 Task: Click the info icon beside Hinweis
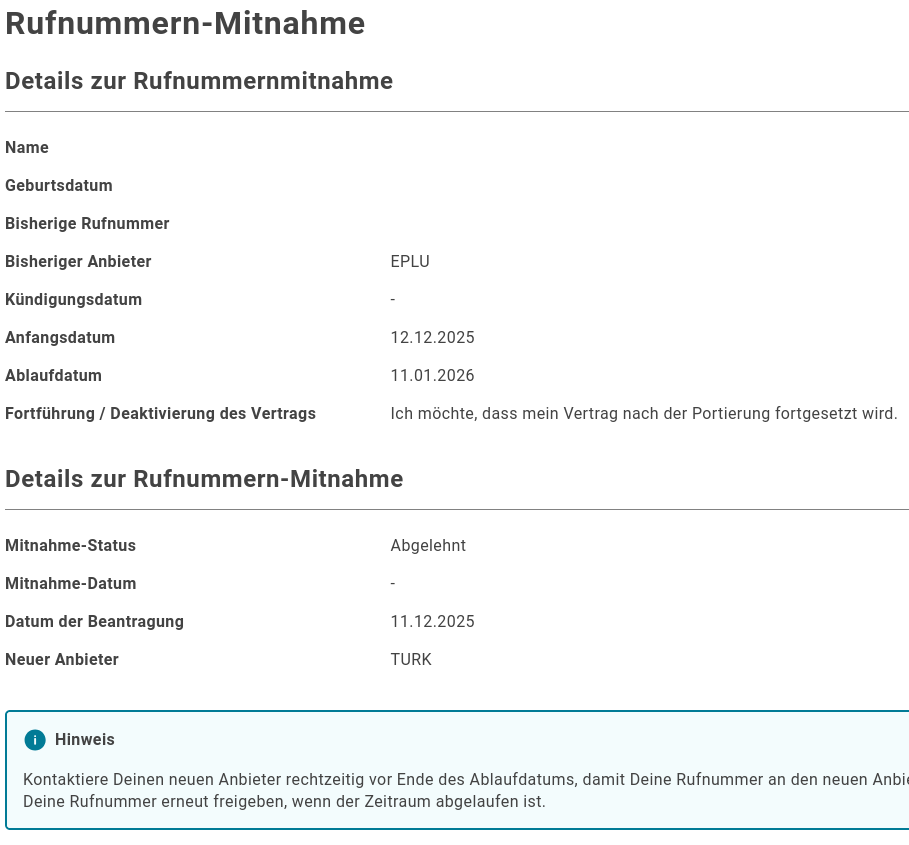(35, 740)
